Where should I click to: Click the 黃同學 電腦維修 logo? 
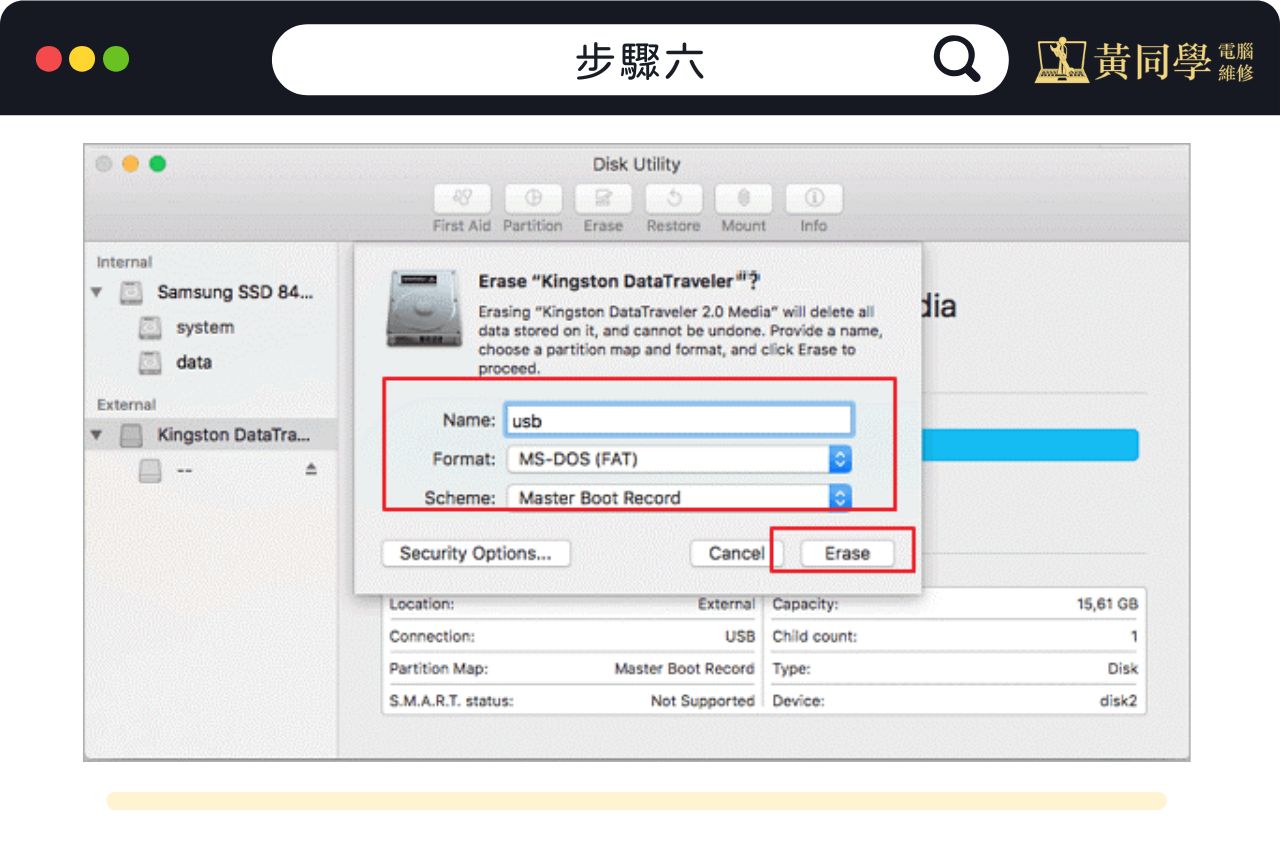1144,60
